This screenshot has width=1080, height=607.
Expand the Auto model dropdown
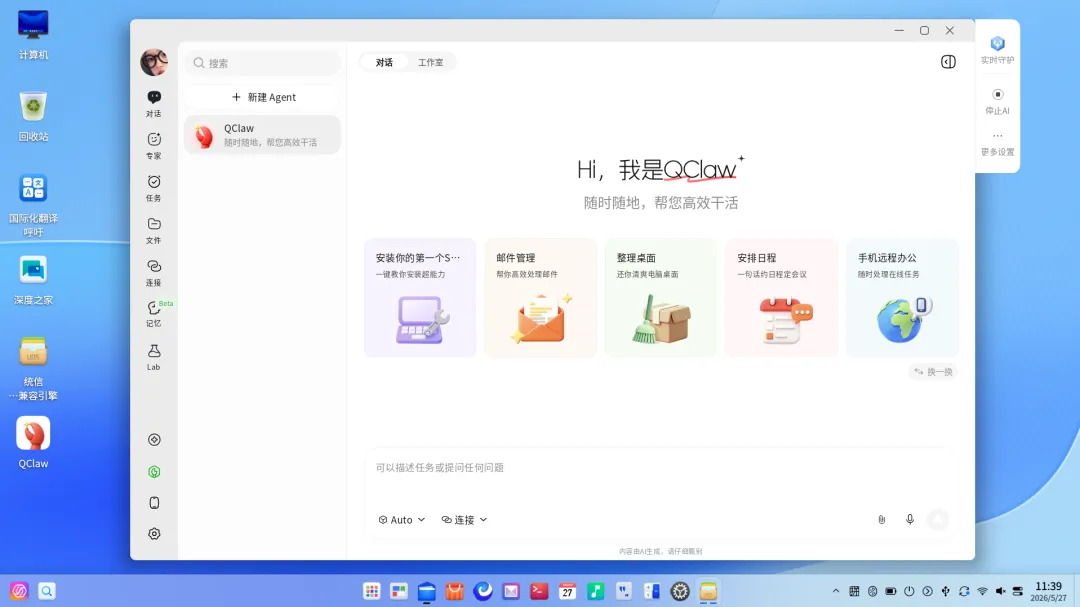(x=402, y=519)
